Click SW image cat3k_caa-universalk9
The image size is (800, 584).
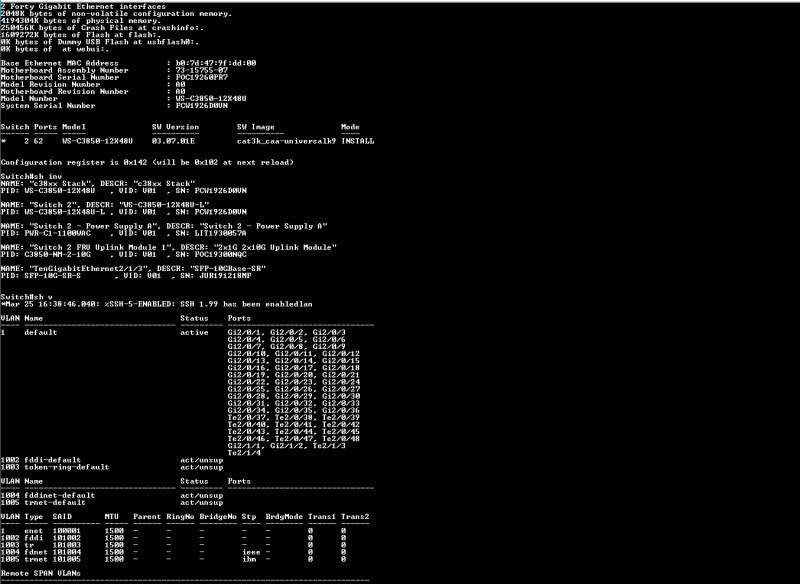coord(287,141)
